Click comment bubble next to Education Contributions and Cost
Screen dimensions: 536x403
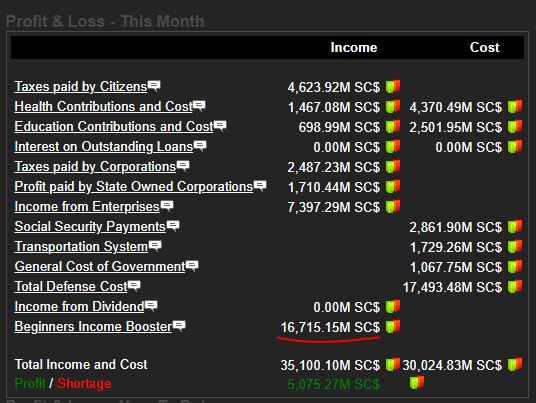point(220,125)
